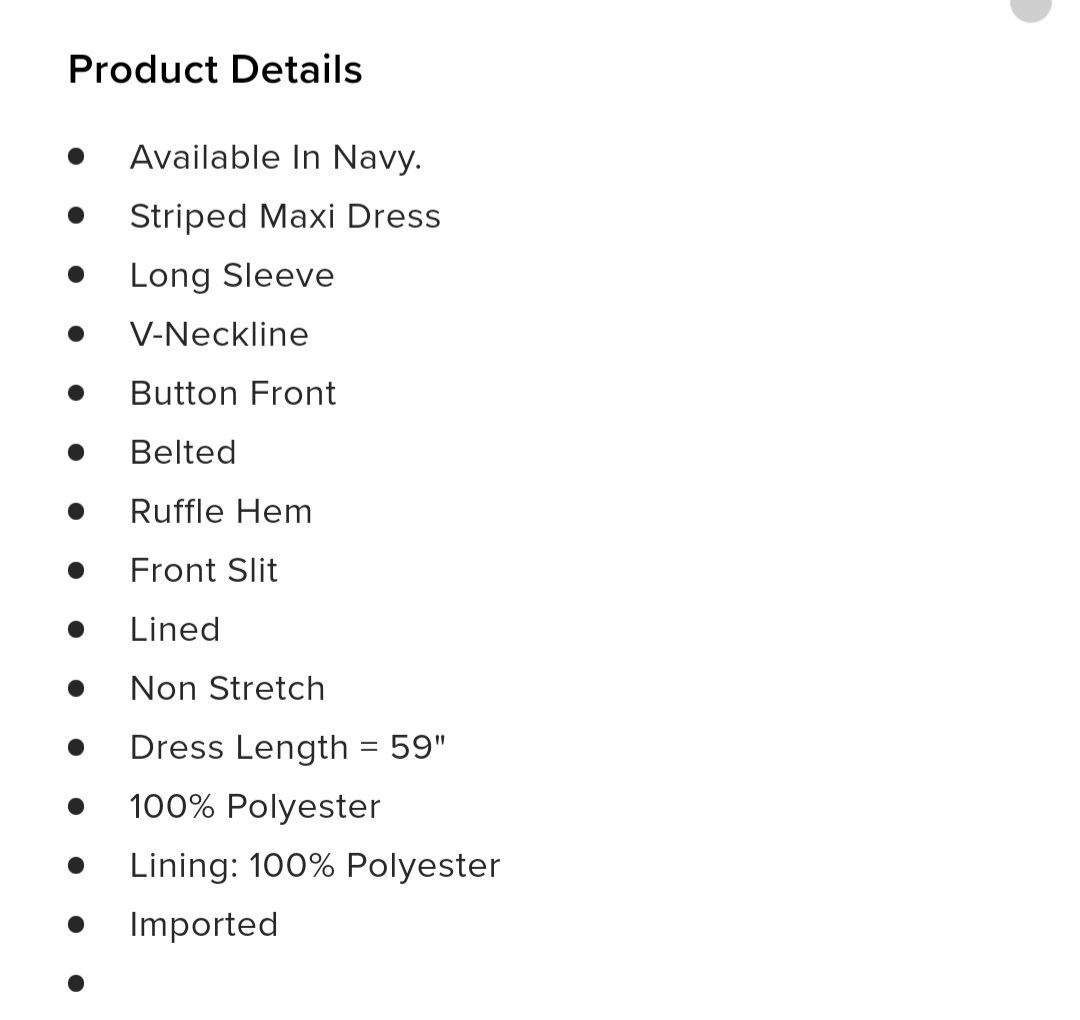This screenshot has height=1020, width=1080.
Task: Select the 'Button Front' text
Action: click(233, 393)
